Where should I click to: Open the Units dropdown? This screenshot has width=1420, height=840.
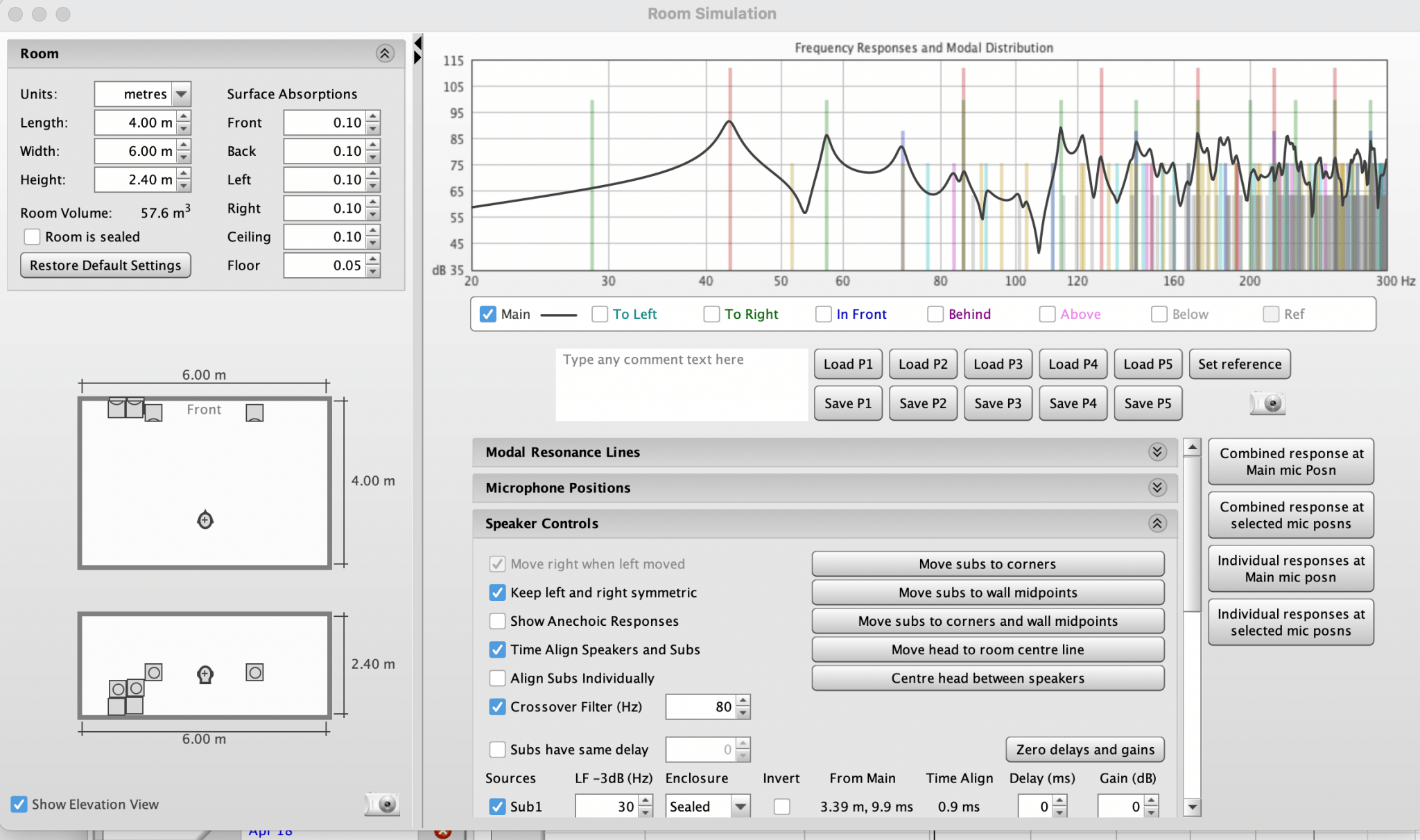[x=181, y=94]
